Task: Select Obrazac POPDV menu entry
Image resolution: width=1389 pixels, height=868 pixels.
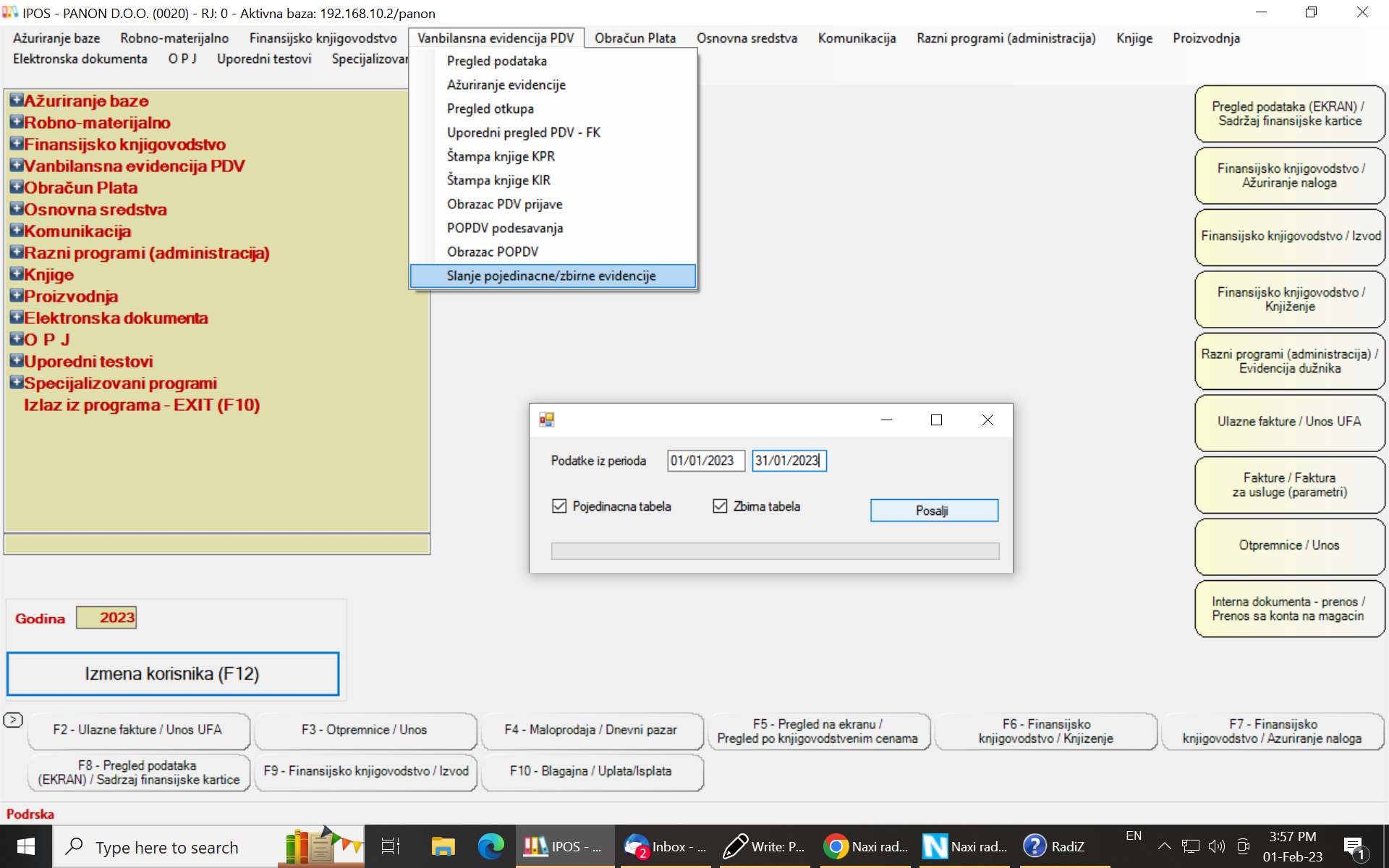Action: (492, 252)
